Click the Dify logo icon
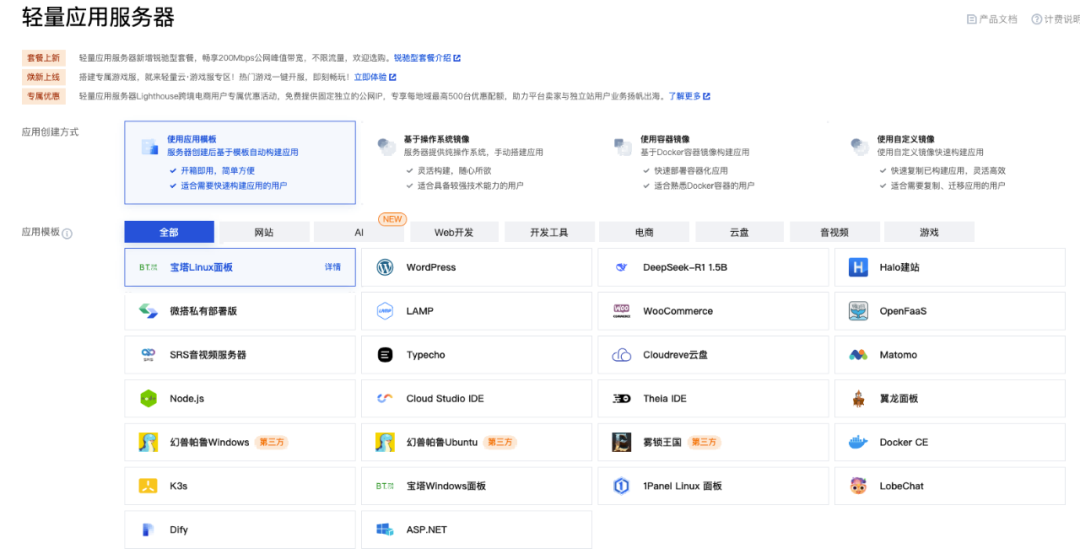The width and height of the screenshot is (1080, 559). tap(148, 530)
